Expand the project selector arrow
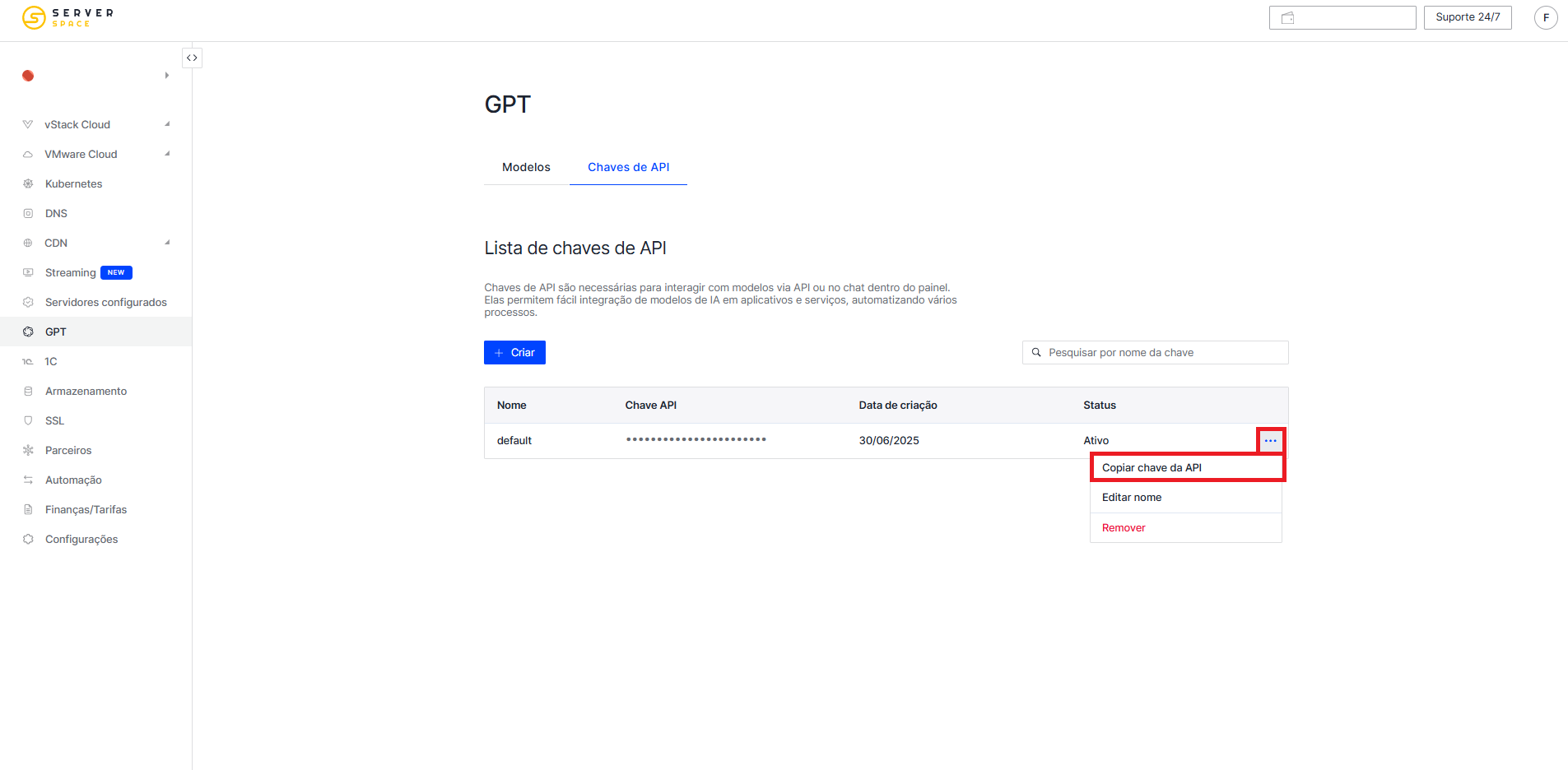The height and width of the screenshot is (770, 1568). [166, 76]
